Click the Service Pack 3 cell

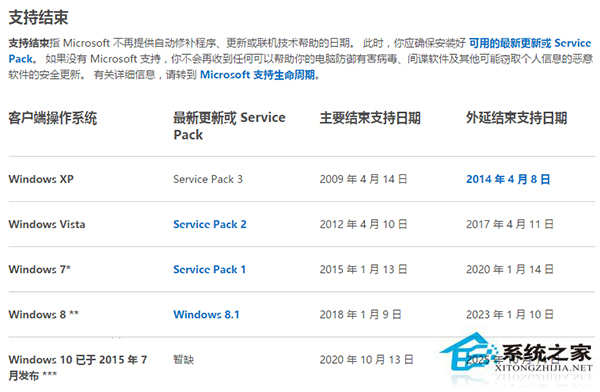pos(208,179)
